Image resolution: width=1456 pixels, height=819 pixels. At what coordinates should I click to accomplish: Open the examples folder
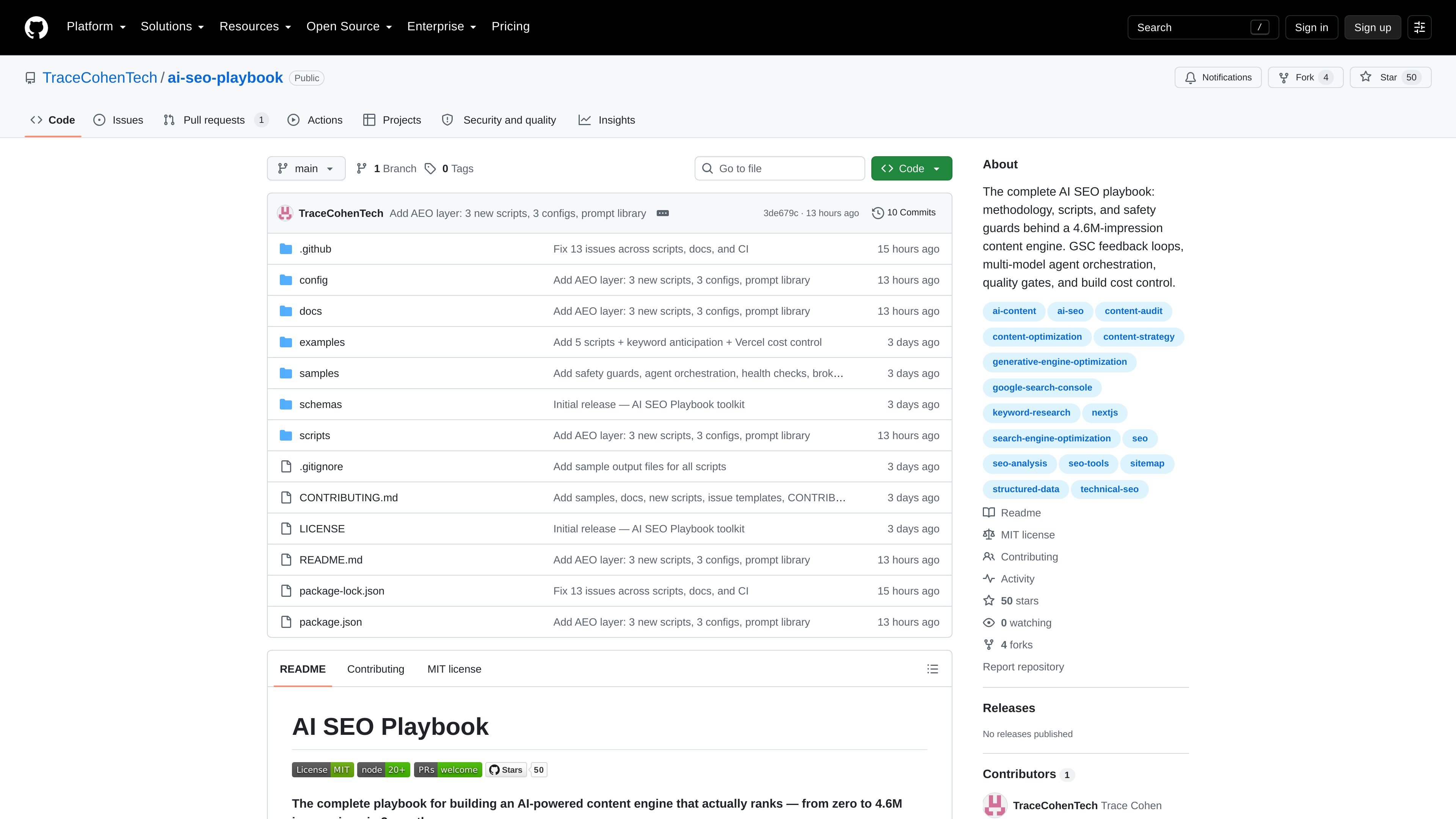[x=322, y=342]
